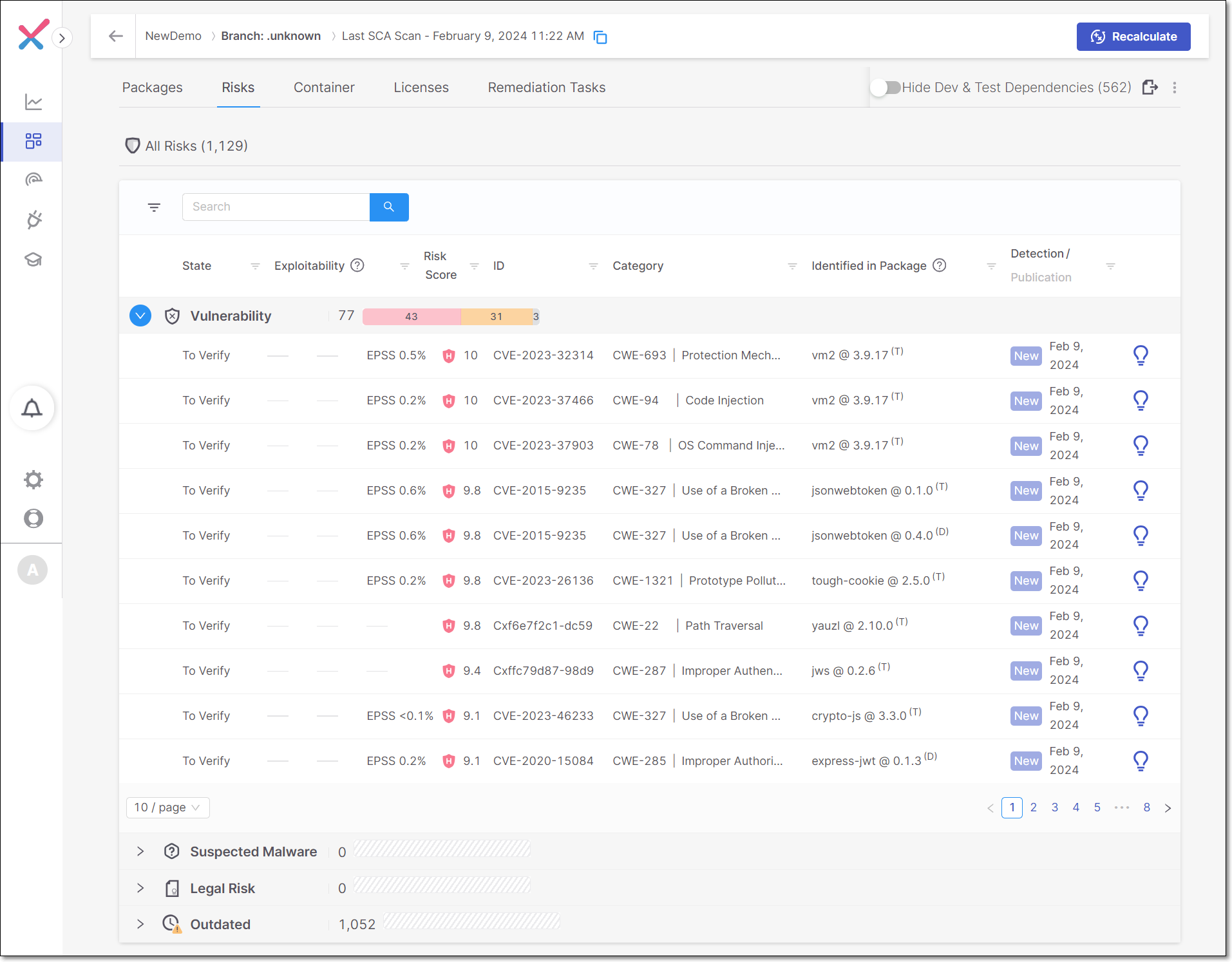The width and height of the screenshot is (1232, 962).
Task: Click the NewDemo breadcrumb link
Action: [x=173, y=36]
